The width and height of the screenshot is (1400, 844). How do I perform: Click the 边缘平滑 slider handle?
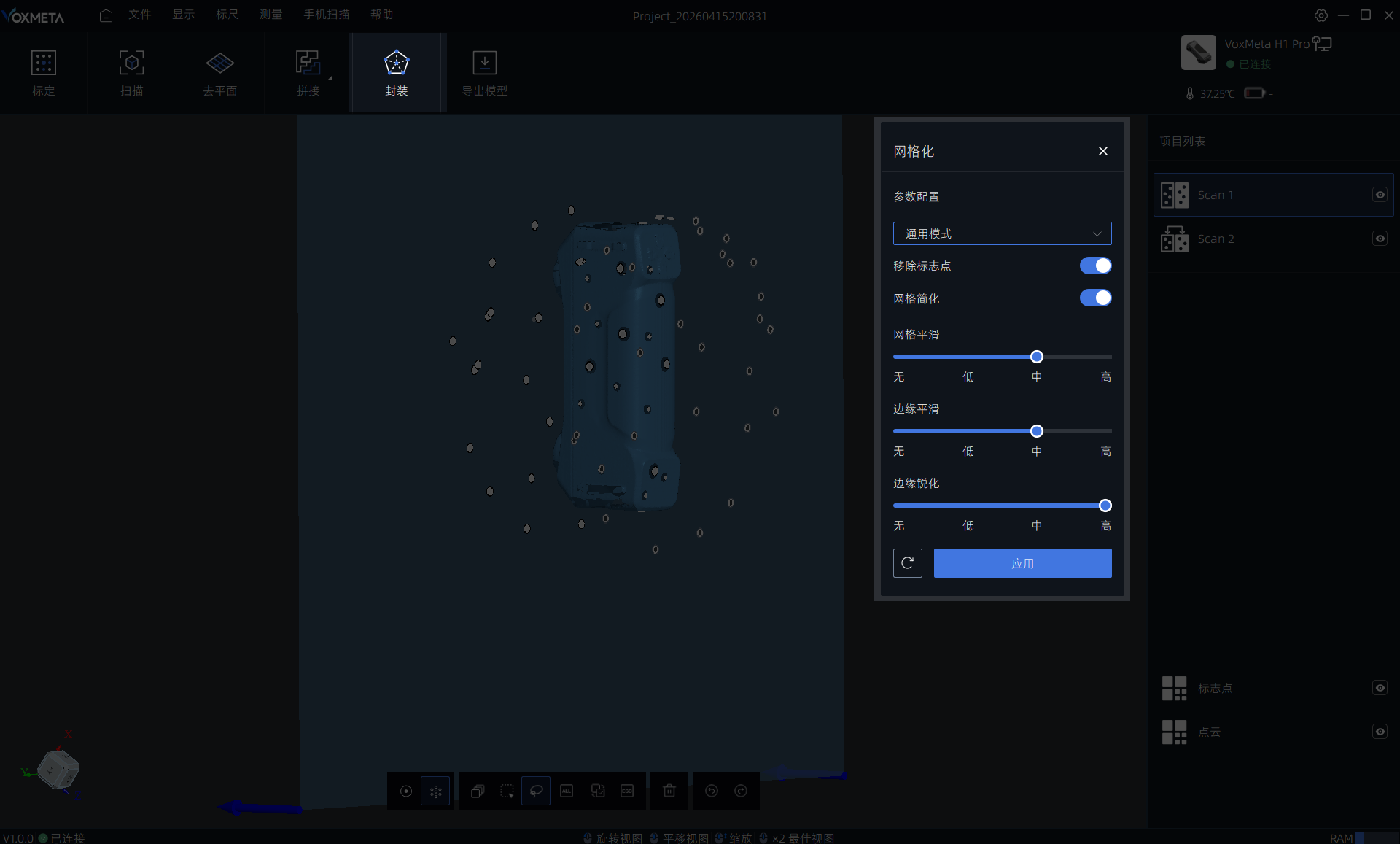tap(1037, 431)
